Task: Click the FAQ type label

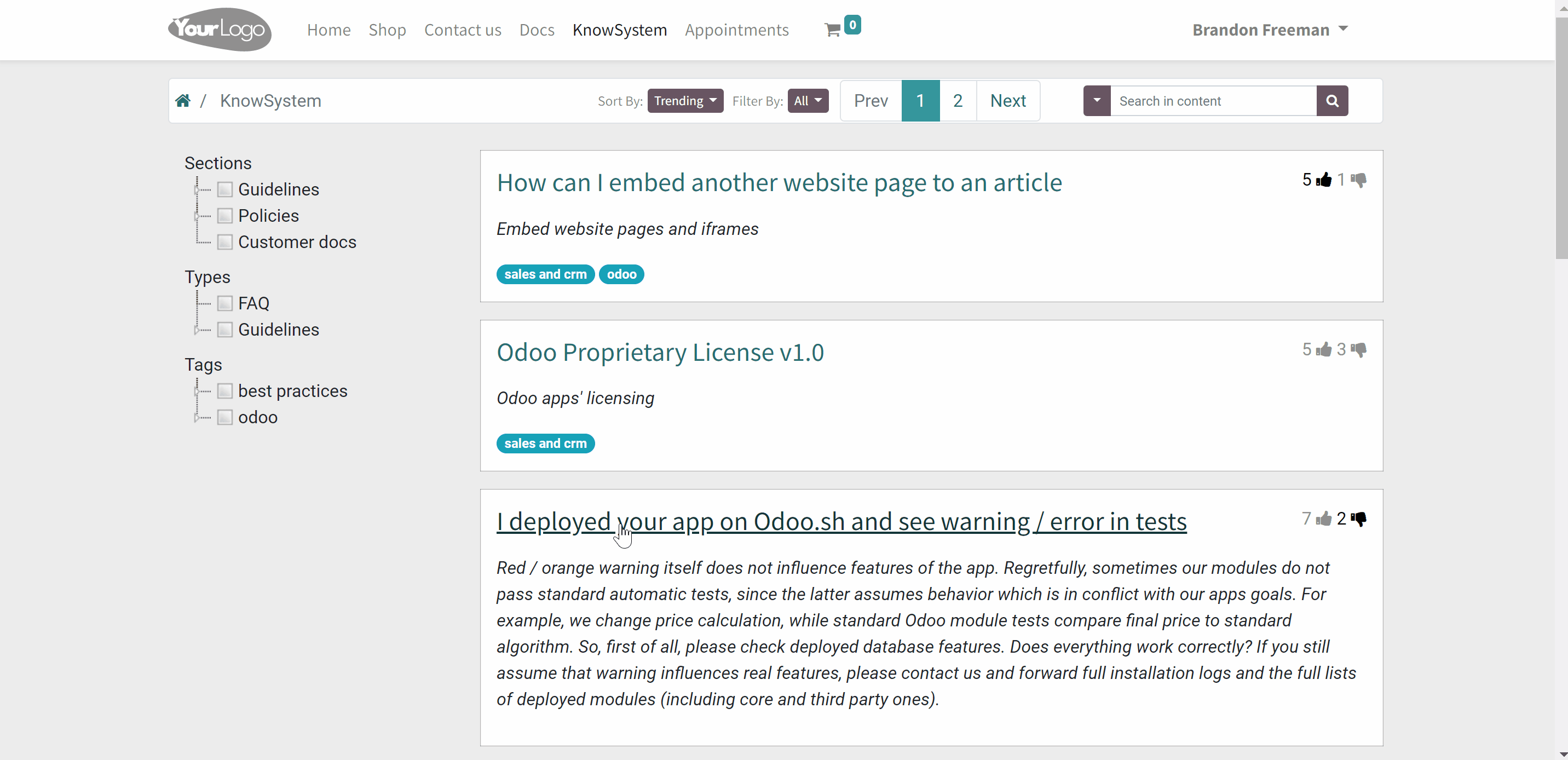Action: click(x=253, y=303)
